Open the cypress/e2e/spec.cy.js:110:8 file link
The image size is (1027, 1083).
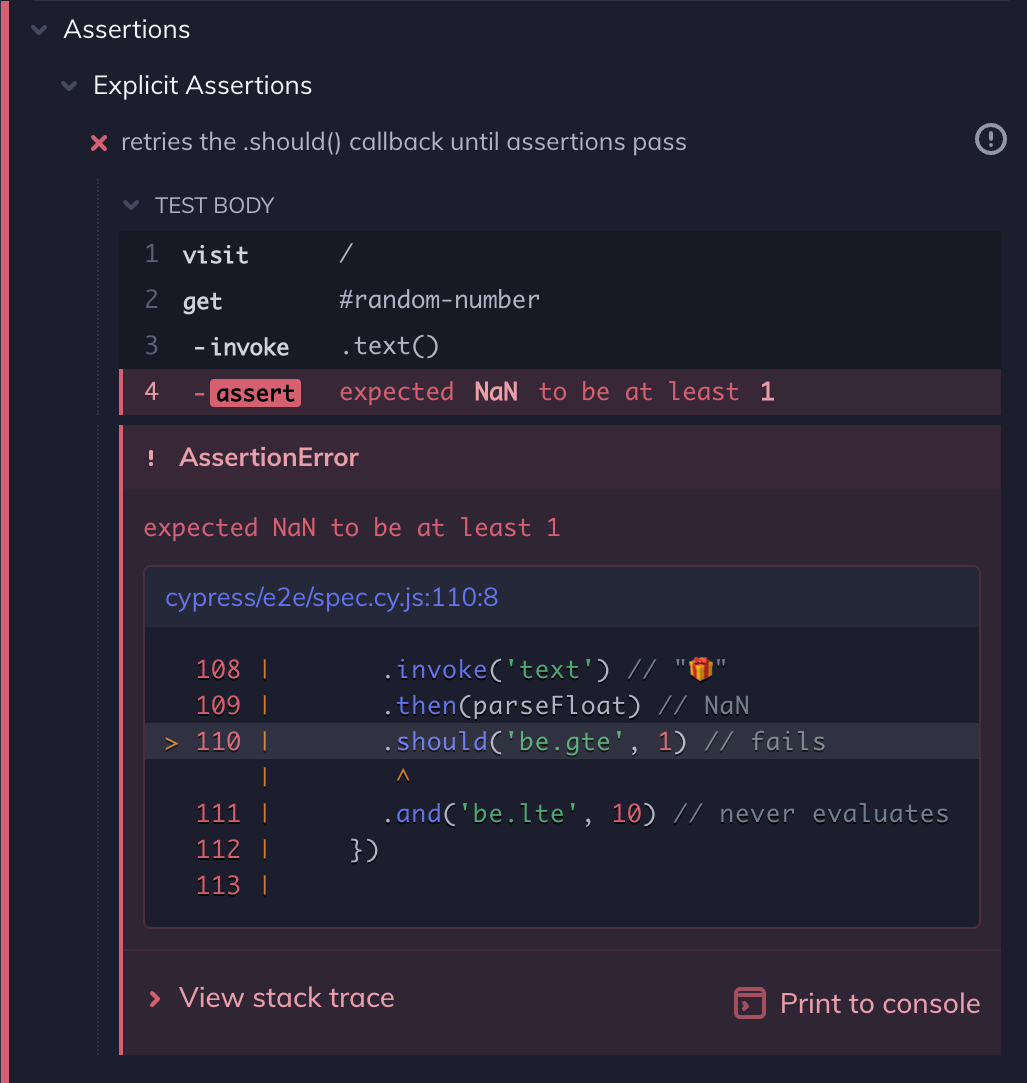[332, 599]
